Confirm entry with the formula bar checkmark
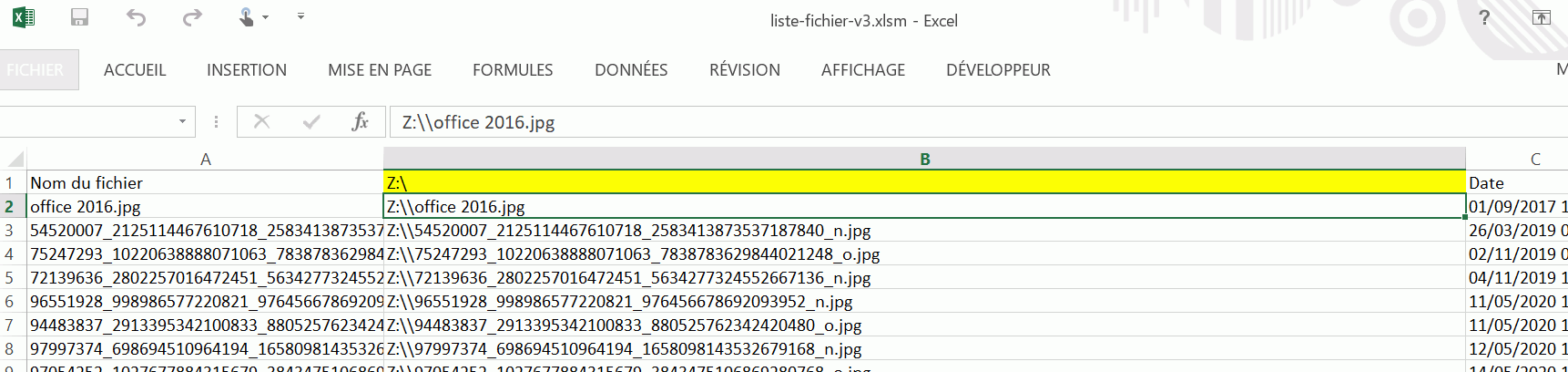This screenshot has height=372, width=1568. (x=311, y=121)
